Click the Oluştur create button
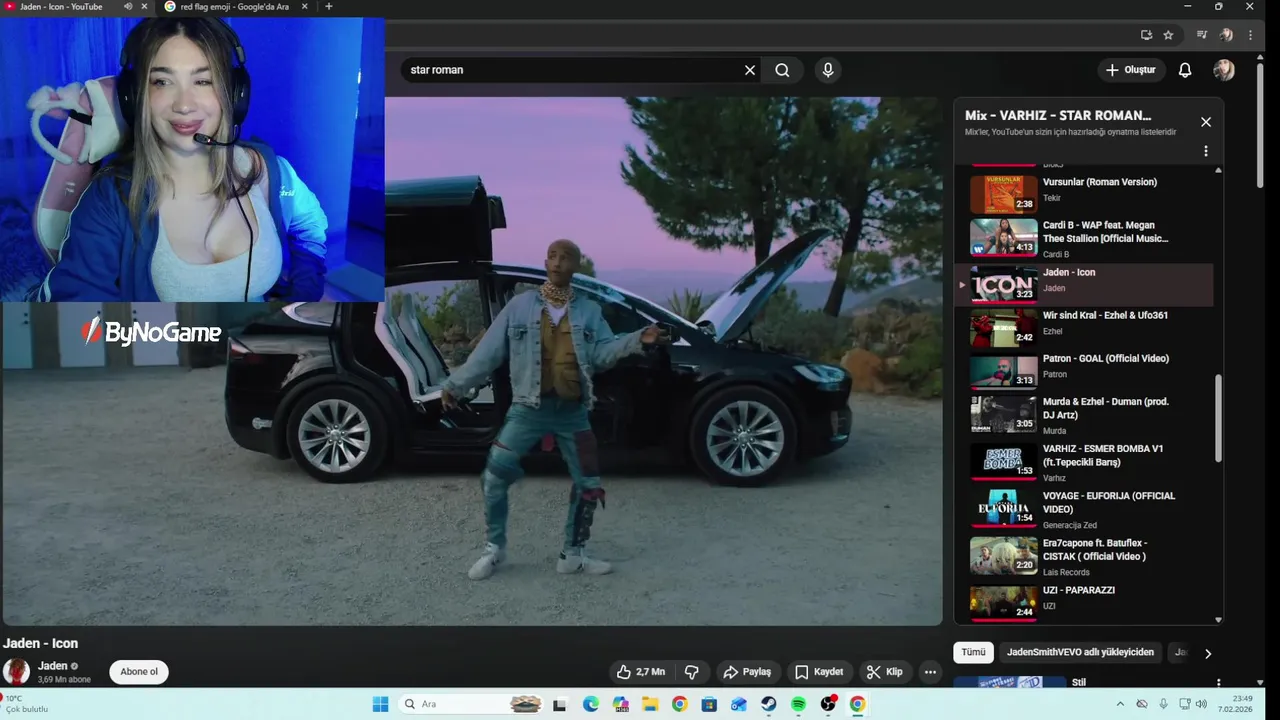The width and height of the screenshot is (1280, 720). [1130, 70]
